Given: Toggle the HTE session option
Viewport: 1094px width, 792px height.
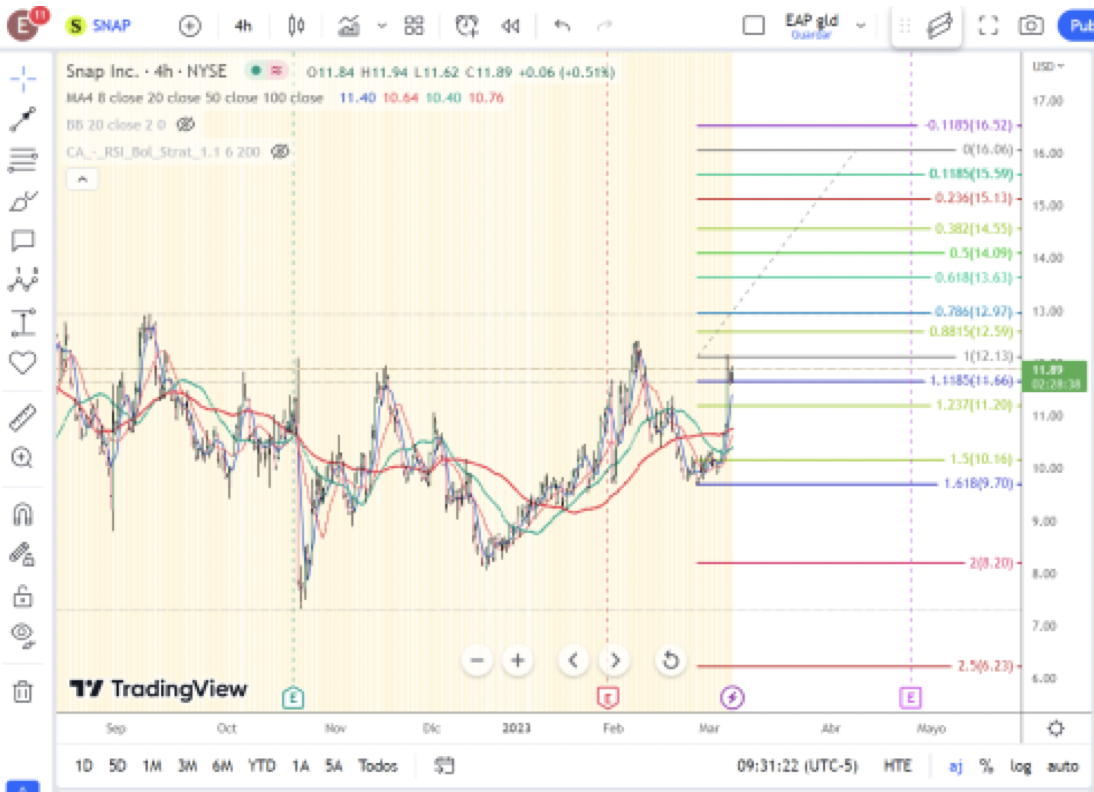Looking at the screenshot, I should point(898,766).
